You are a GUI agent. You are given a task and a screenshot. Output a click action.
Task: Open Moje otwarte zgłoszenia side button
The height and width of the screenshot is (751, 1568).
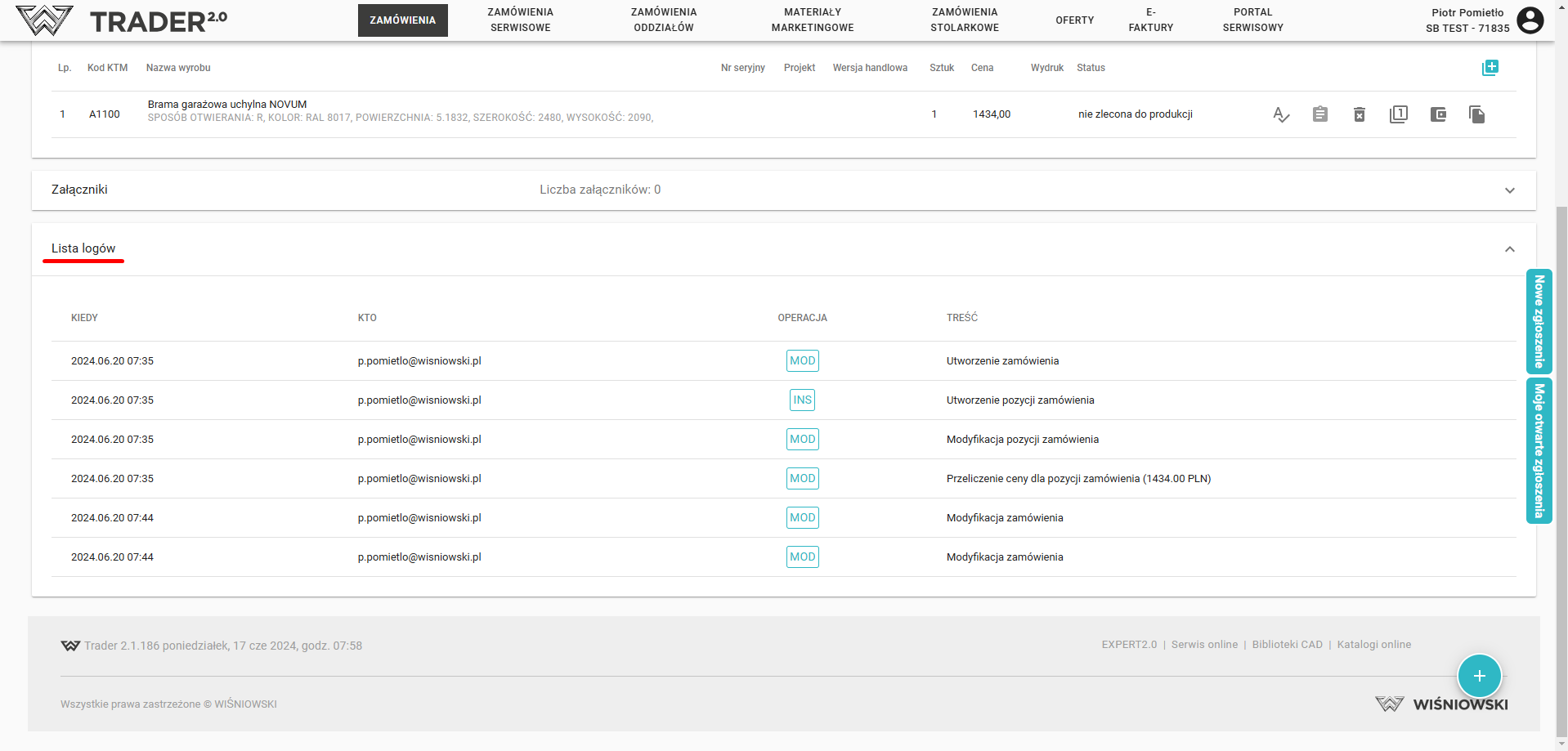pos(1539,450)
